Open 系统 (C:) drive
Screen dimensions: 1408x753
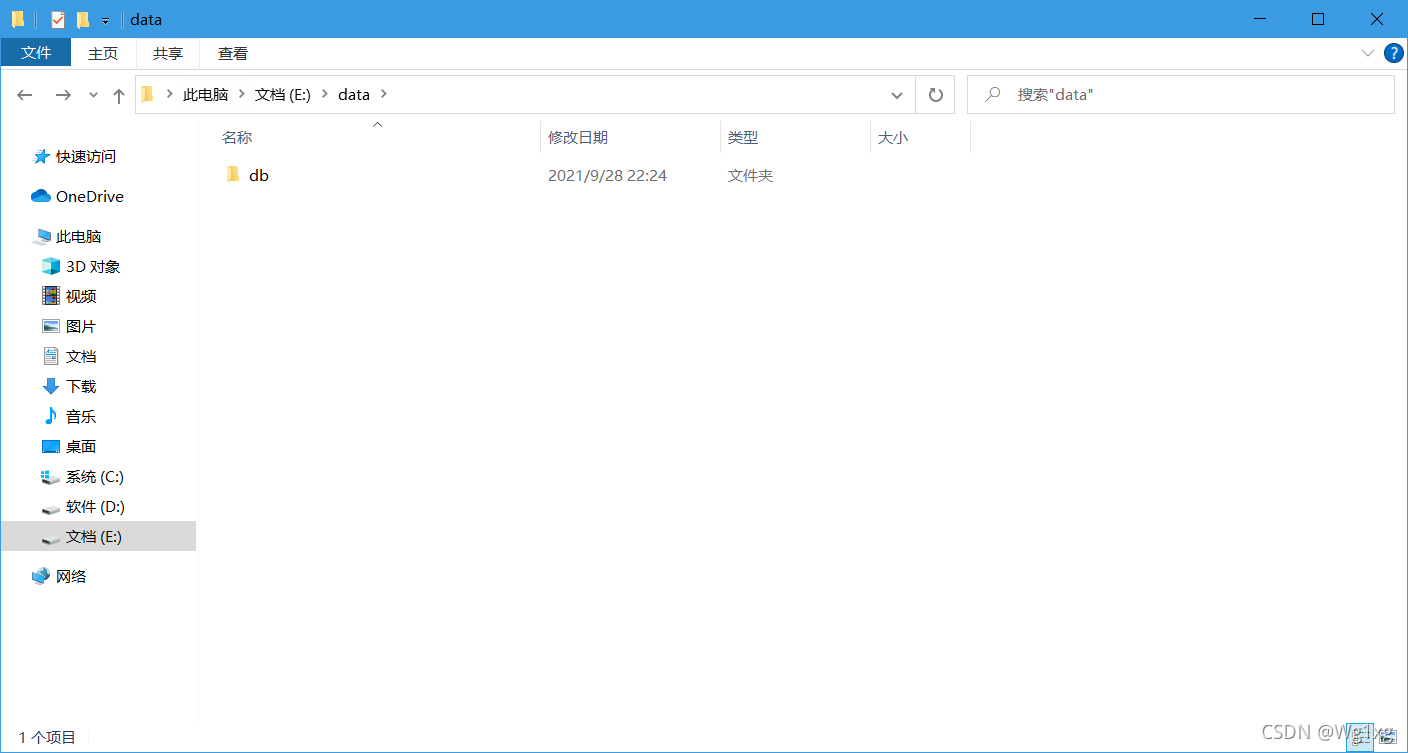click(x=95, y=476)
